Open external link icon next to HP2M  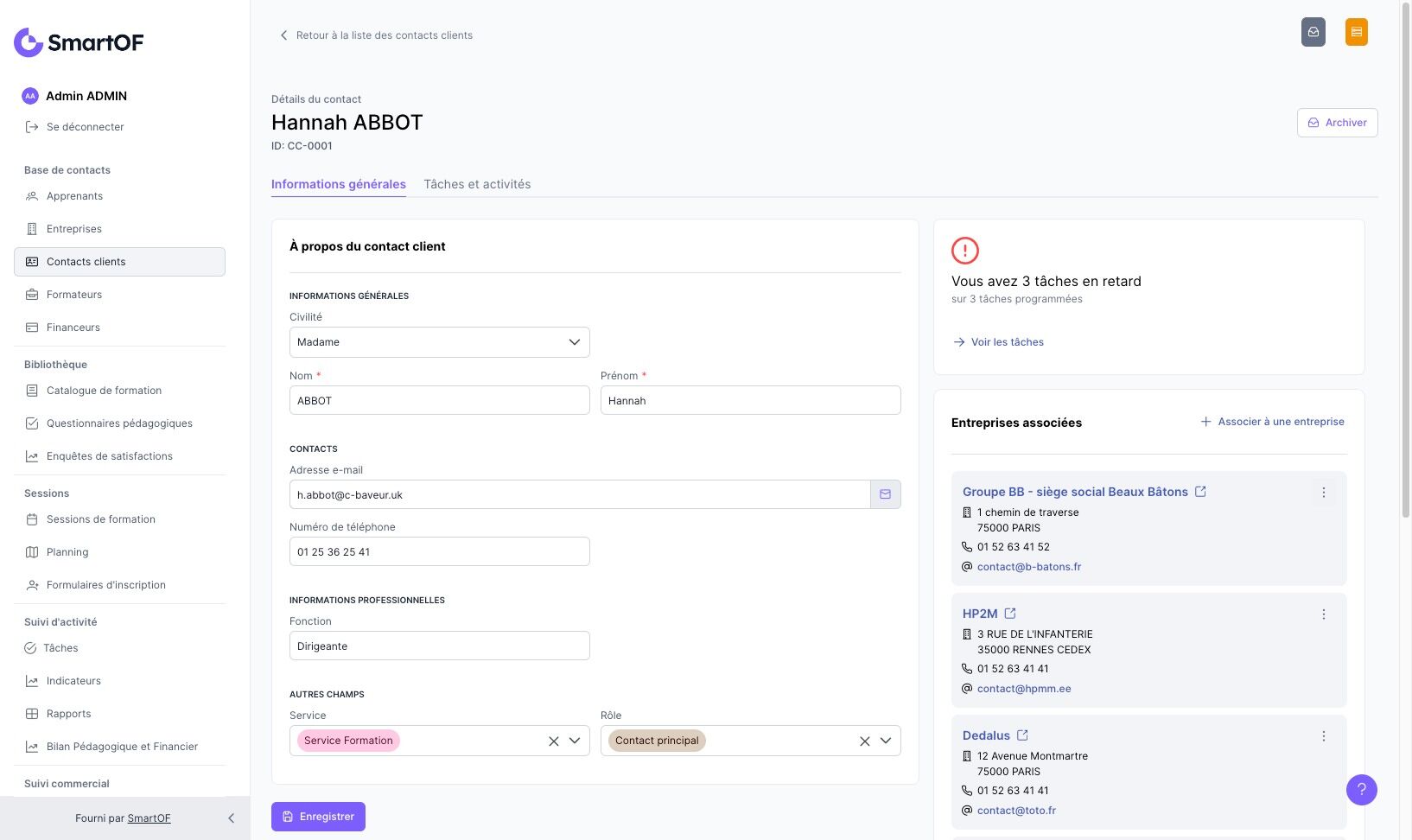1010,614
